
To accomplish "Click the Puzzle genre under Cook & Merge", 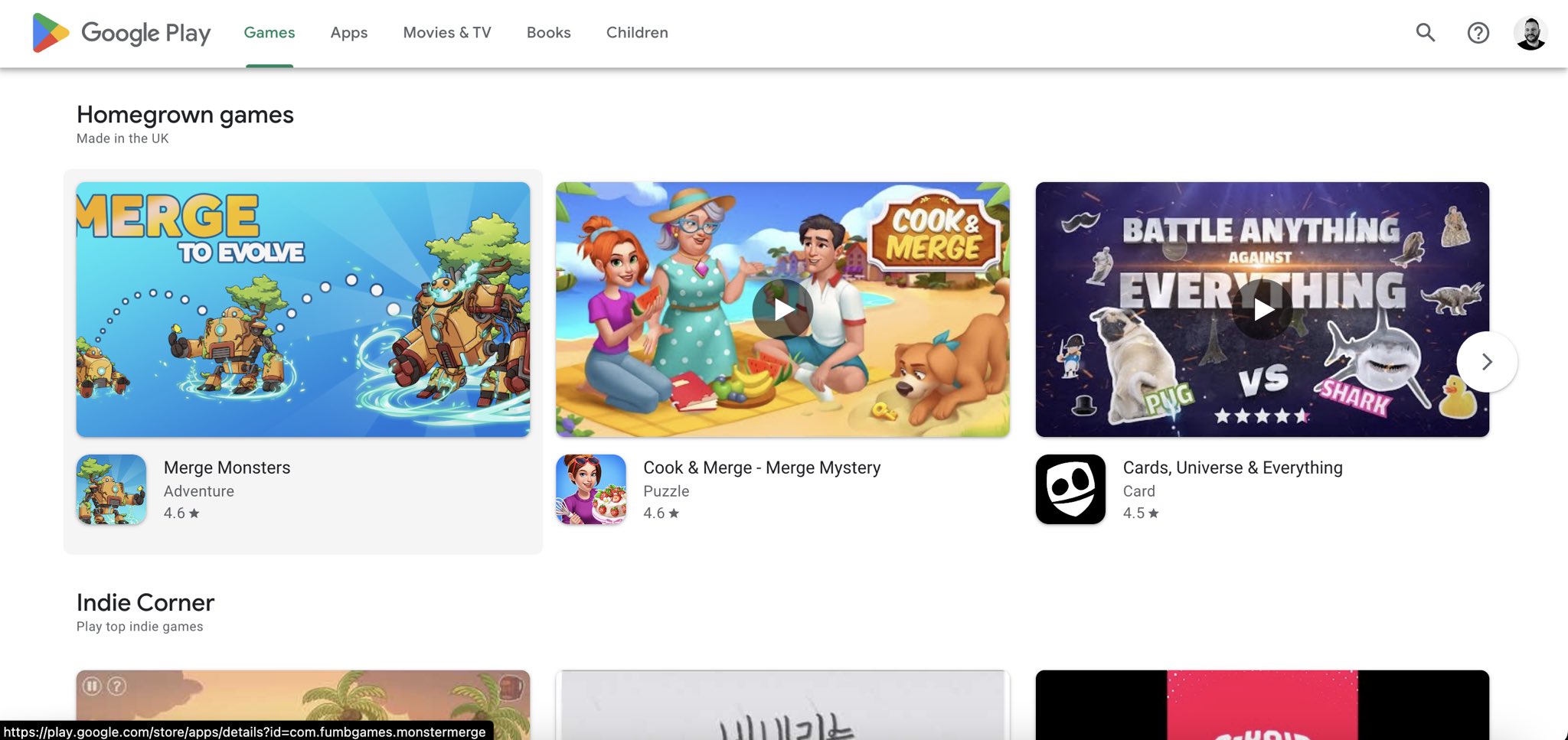I will click(x=666, y=491).
